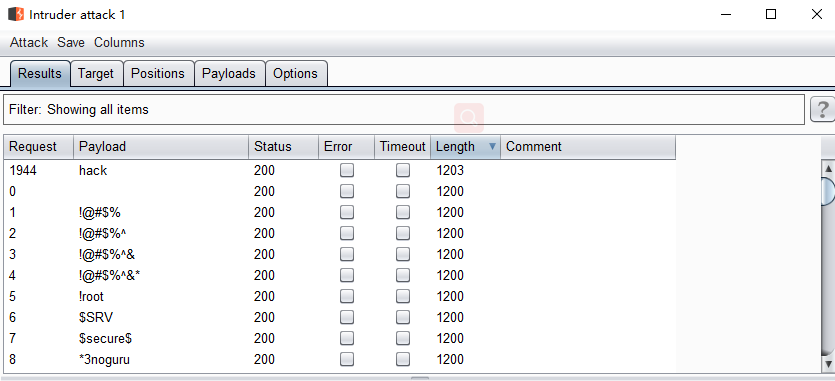Toggle Error checkbox for hack row
Screen dimensions: 835x381
(x=347, y=170)
